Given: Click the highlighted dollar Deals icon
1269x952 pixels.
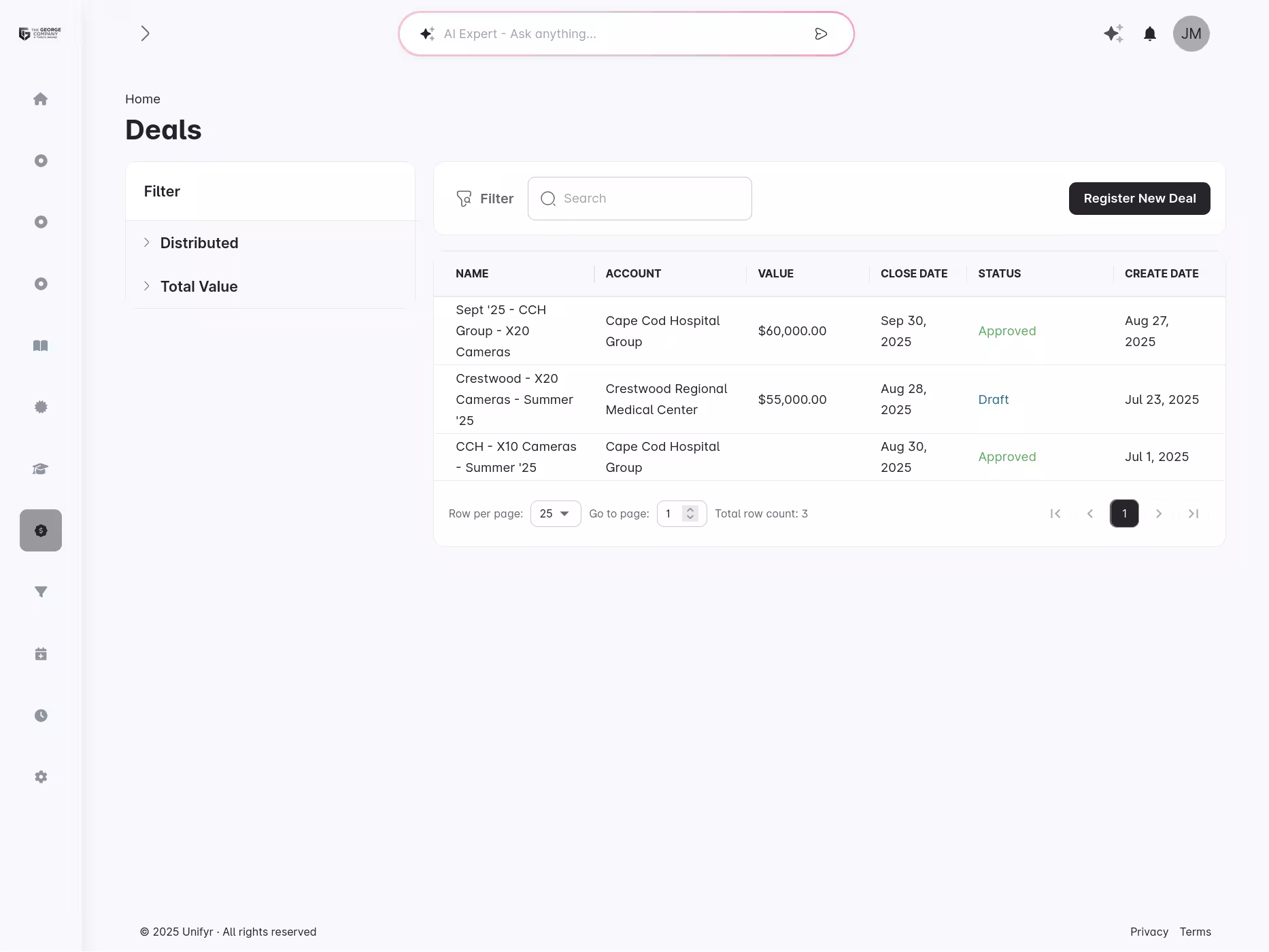Looking at the screenshot, I should (40, 530).
